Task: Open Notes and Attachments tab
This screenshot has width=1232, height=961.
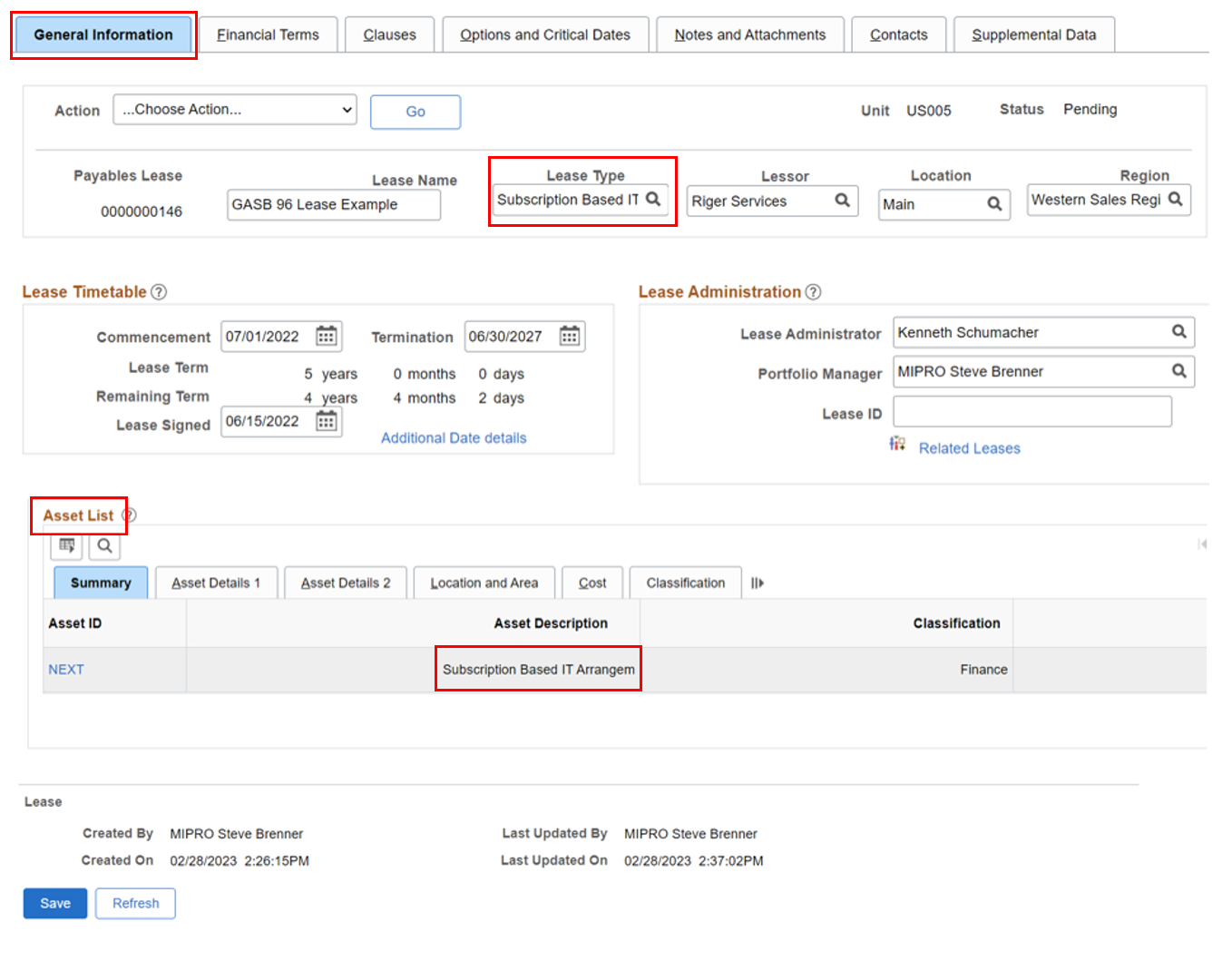Action: 750,35
